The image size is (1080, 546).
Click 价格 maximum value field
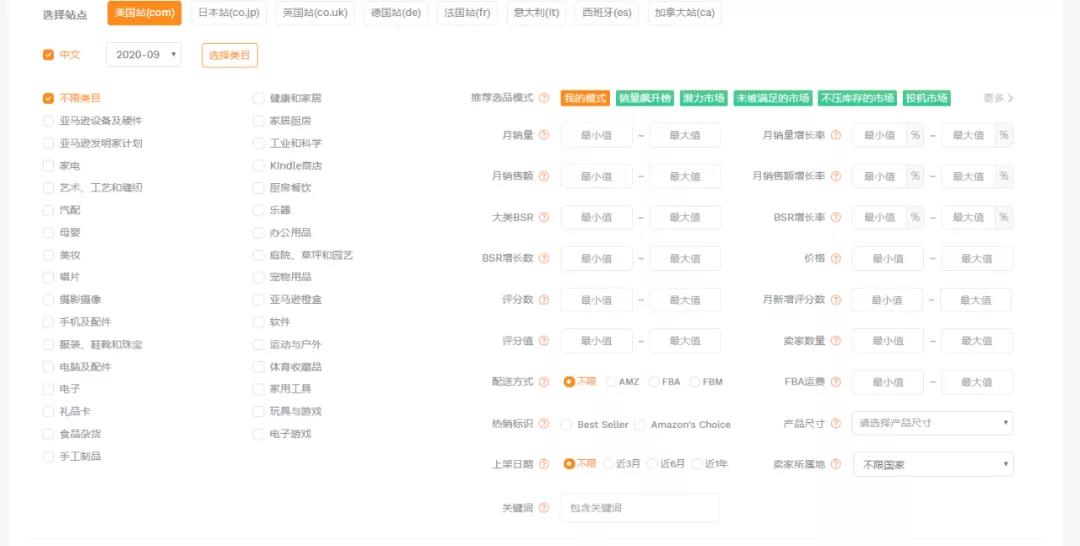977,259
